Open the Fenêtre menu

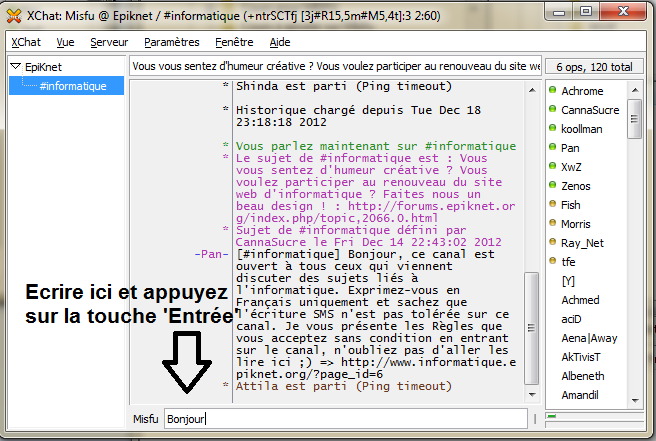234,42
